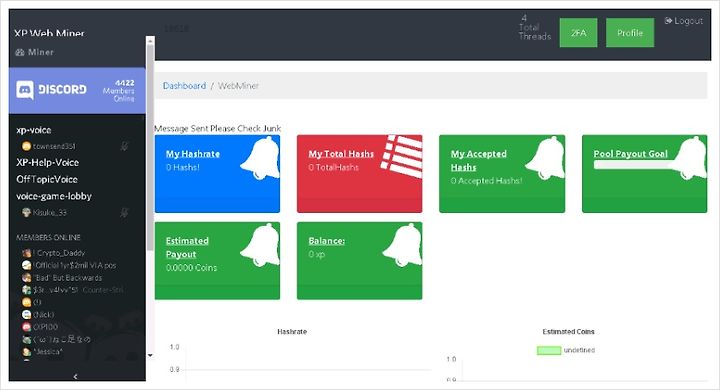
Task: Click the logout arrow icon
Action: (668, 21)
